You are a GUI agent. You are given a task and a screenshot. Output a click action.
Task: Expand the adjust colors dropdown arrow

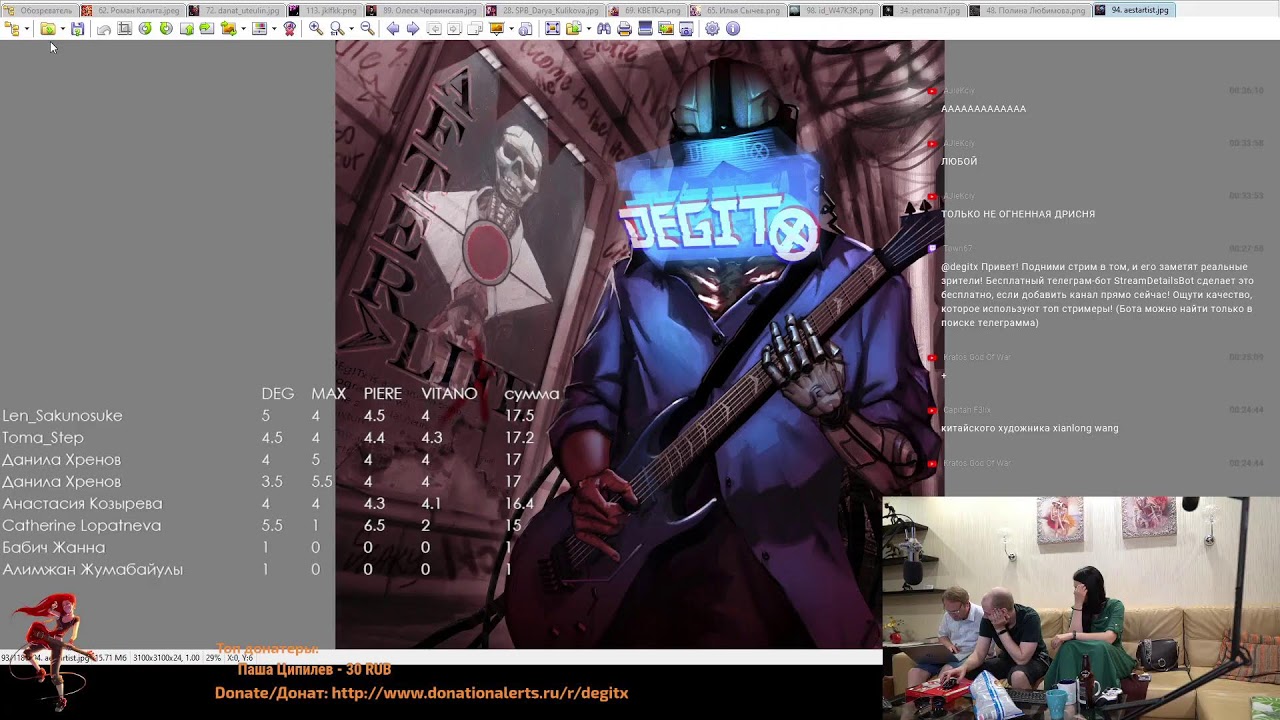coord(274,29)
